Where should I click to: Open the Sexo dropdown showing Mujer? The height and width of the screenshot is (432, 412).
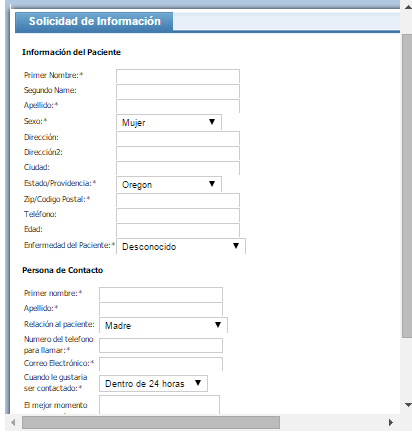tap(169, 122)
